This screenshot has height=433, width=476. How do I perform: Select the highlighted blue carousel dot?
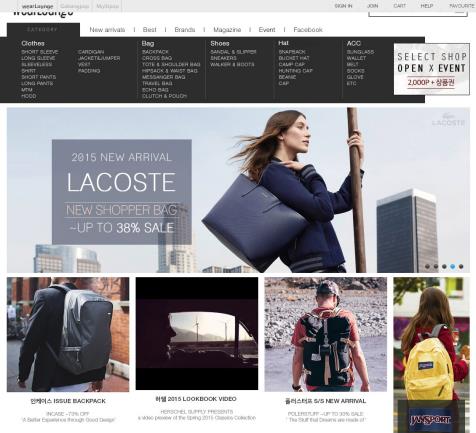pos(452,266)
